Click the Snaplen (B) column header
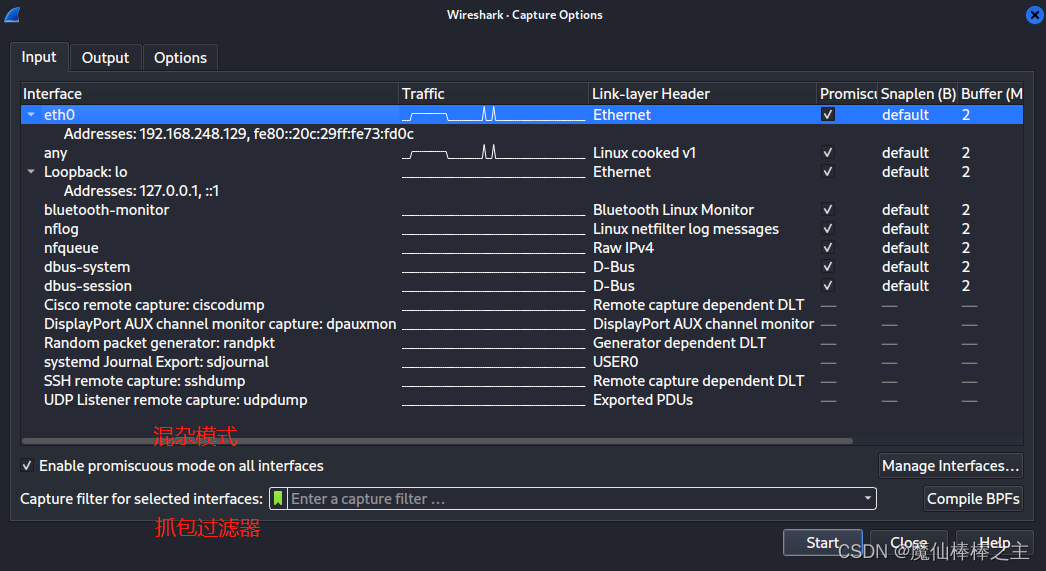This screenshot has height=571, width=1046. [918, 94]
